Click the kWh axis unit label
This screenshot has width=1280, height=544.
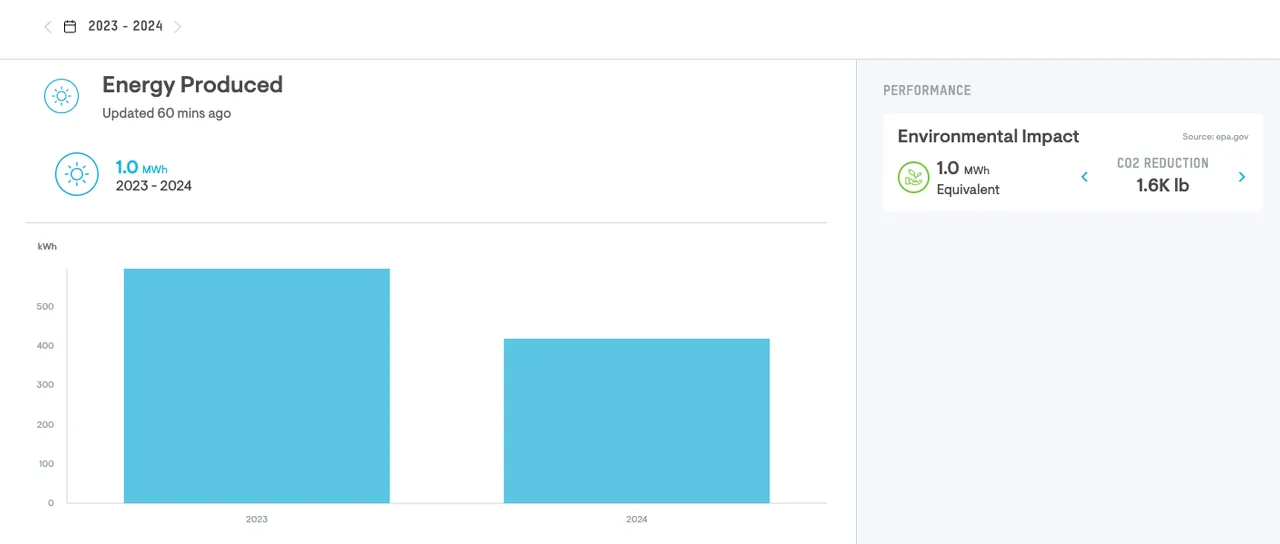(46, 246)
